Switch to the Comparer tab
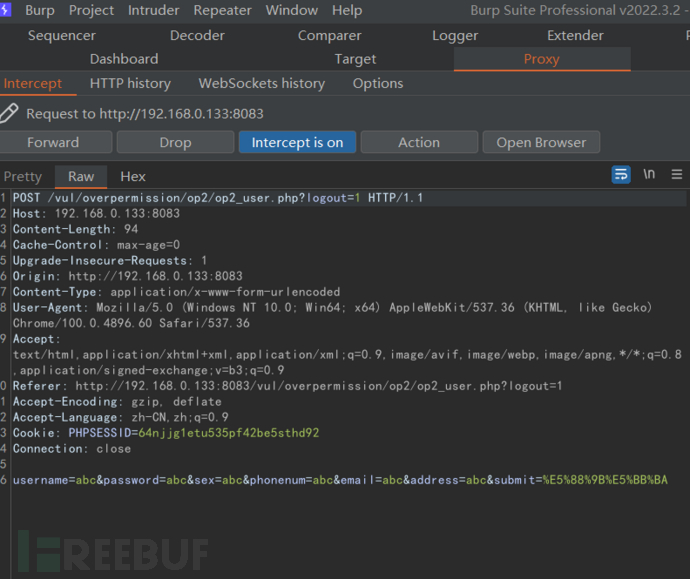Viewport: 690px width, 579px height. pyautogui.click(x=330, y=36)
